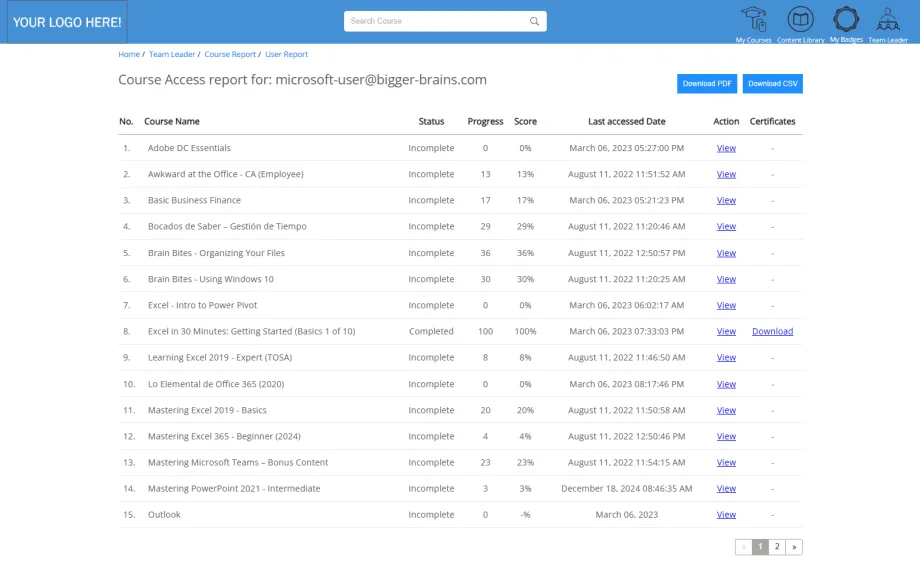Screen dimensions: 920x565
Task: Click the Download CSV button
Action: [x=773, y=83]
